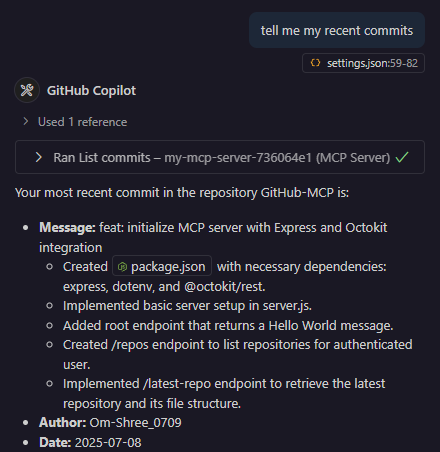Expand the Used 1 reference chevron

26,121
